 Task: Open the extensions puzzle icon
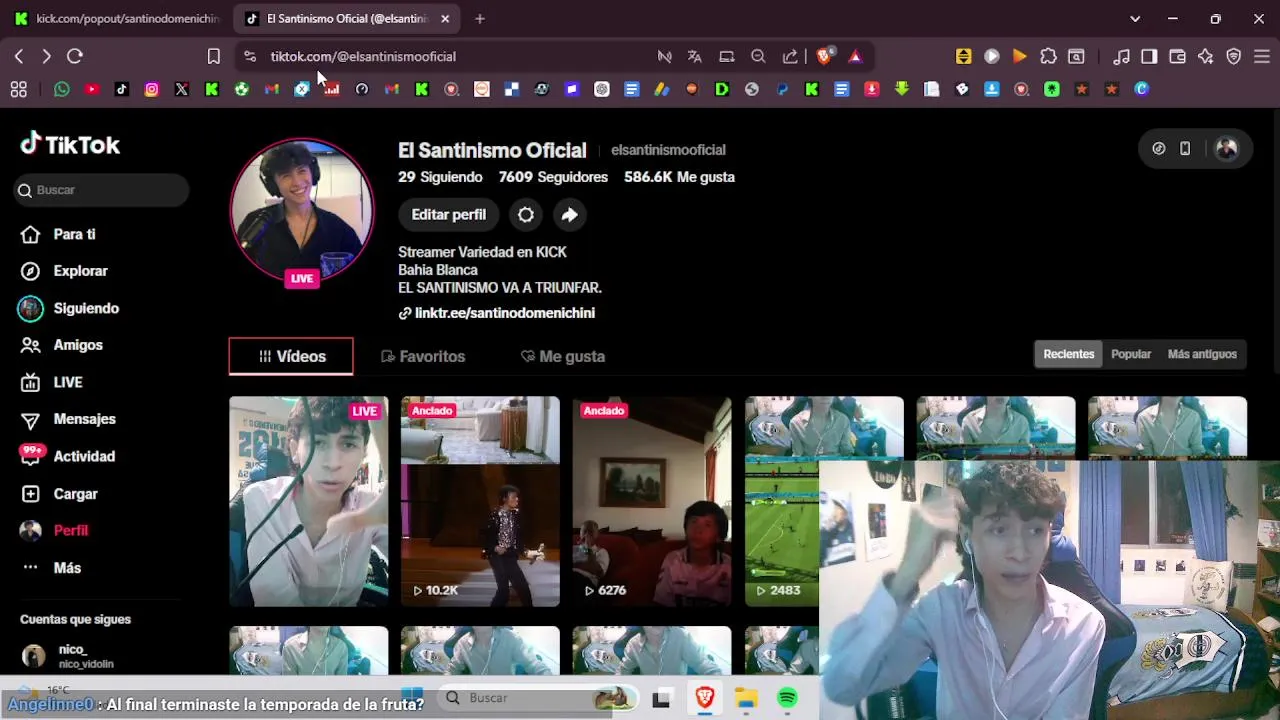pyautogui.click(x=1048, y=57)
